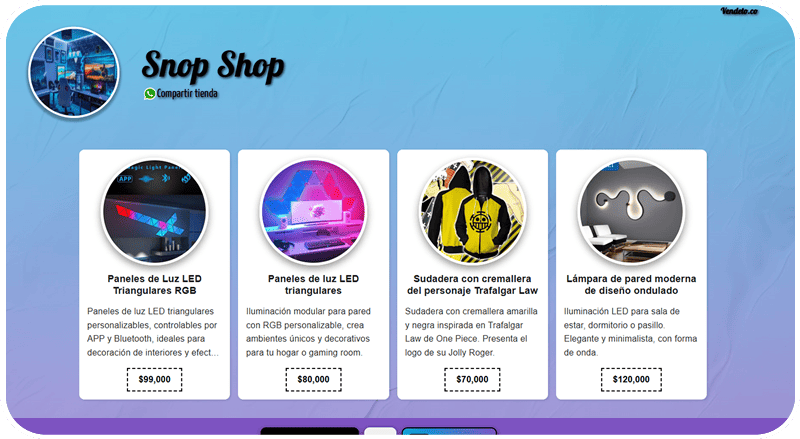Screen dimensions: 800x439
Task: Click the $80,000 price button
Action: (313, 379)
